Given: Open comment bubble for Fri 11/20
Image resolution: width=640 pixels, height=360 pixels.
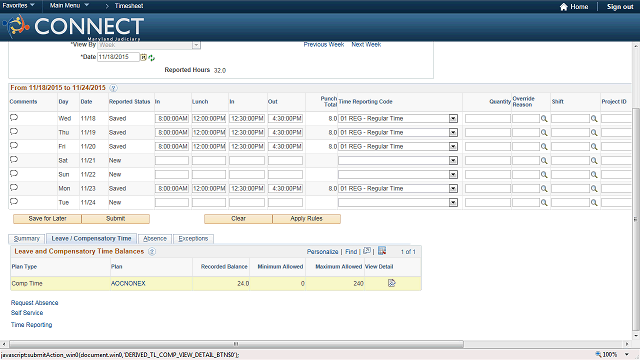Looking at the screenshot, I should (14, 145).
